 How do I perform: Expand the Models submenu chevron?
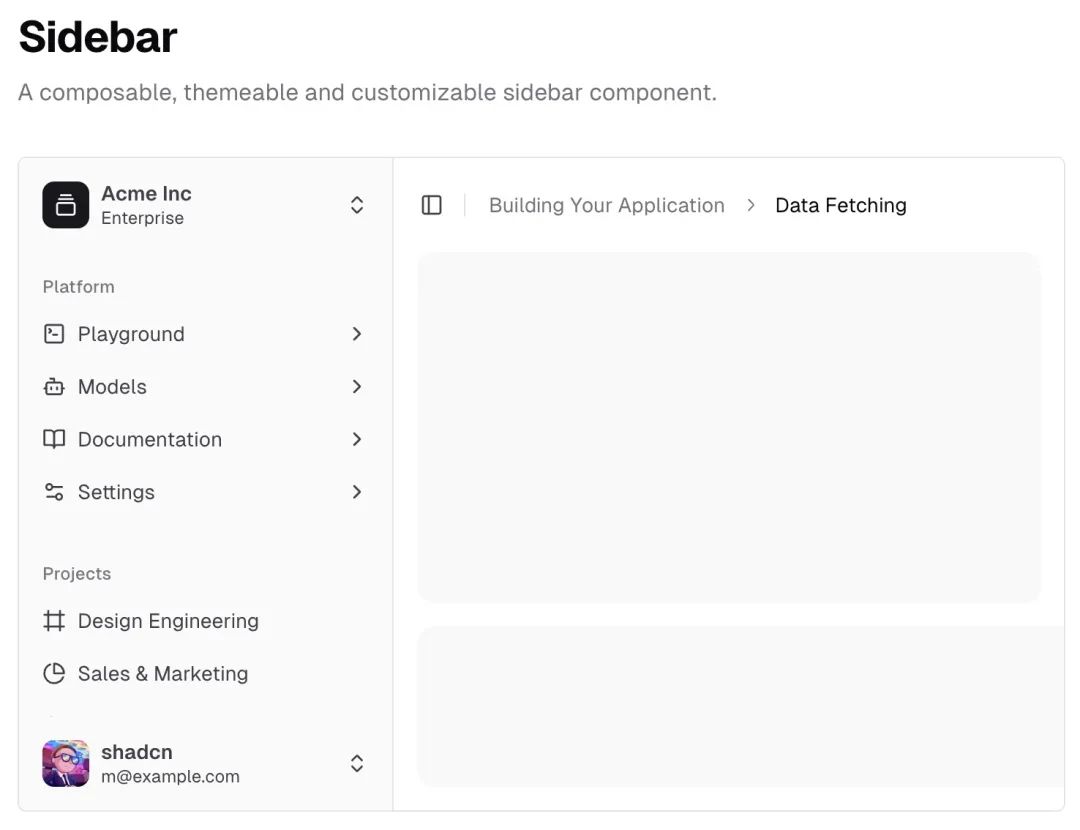(x=357, y=387)
